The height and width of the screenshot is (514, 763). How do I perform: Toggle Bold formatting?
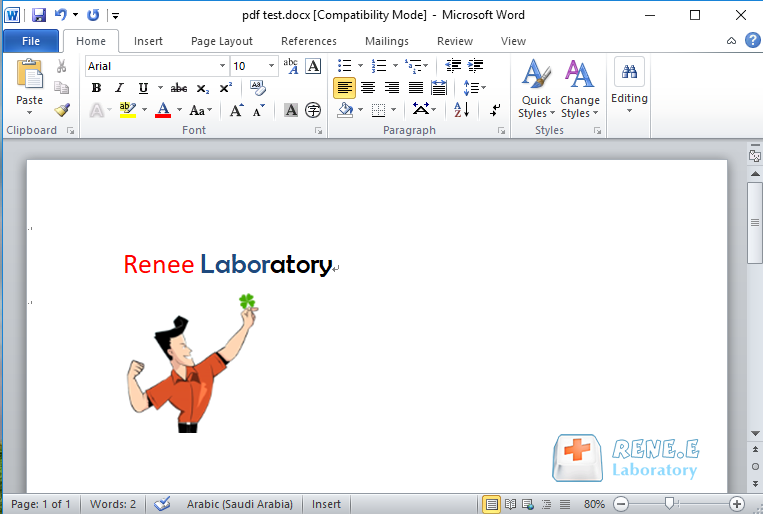point(96,88)
